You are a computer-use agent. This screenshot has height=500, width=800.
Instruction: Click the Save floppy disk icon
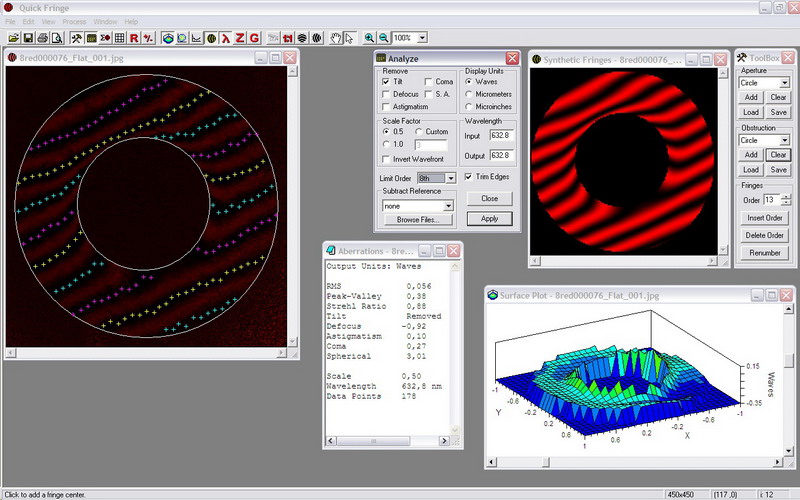point(28,38)
